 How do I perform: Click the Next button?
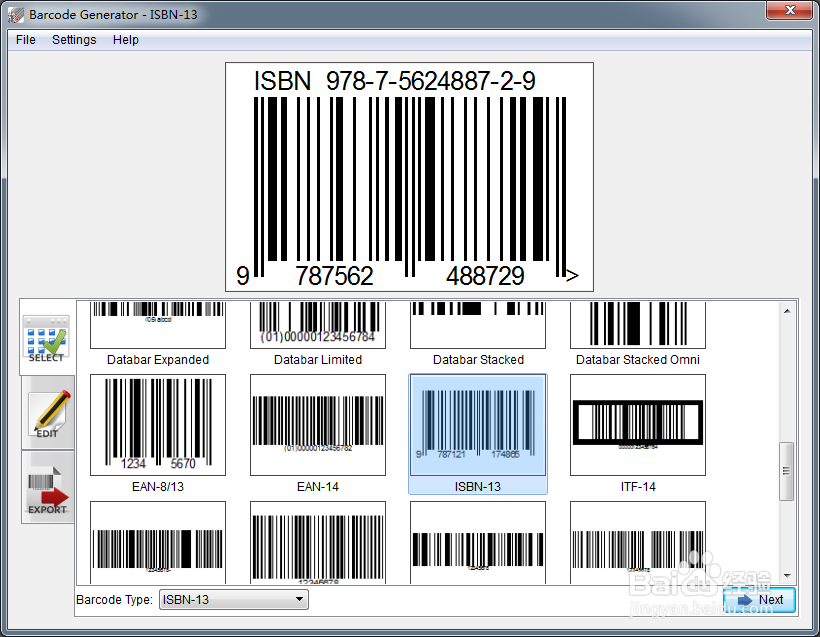coord(760,600)
